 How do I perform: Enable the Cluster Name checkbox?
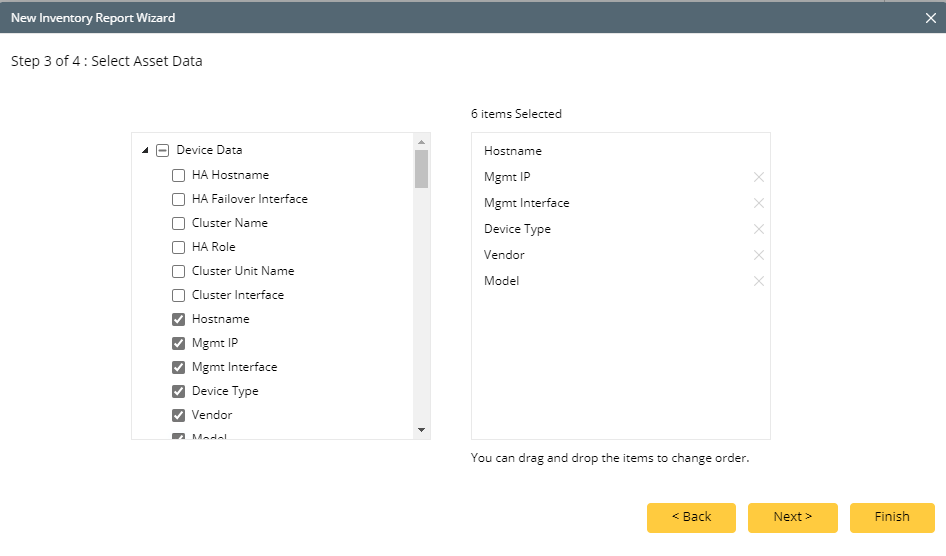(x=179, y=223)
